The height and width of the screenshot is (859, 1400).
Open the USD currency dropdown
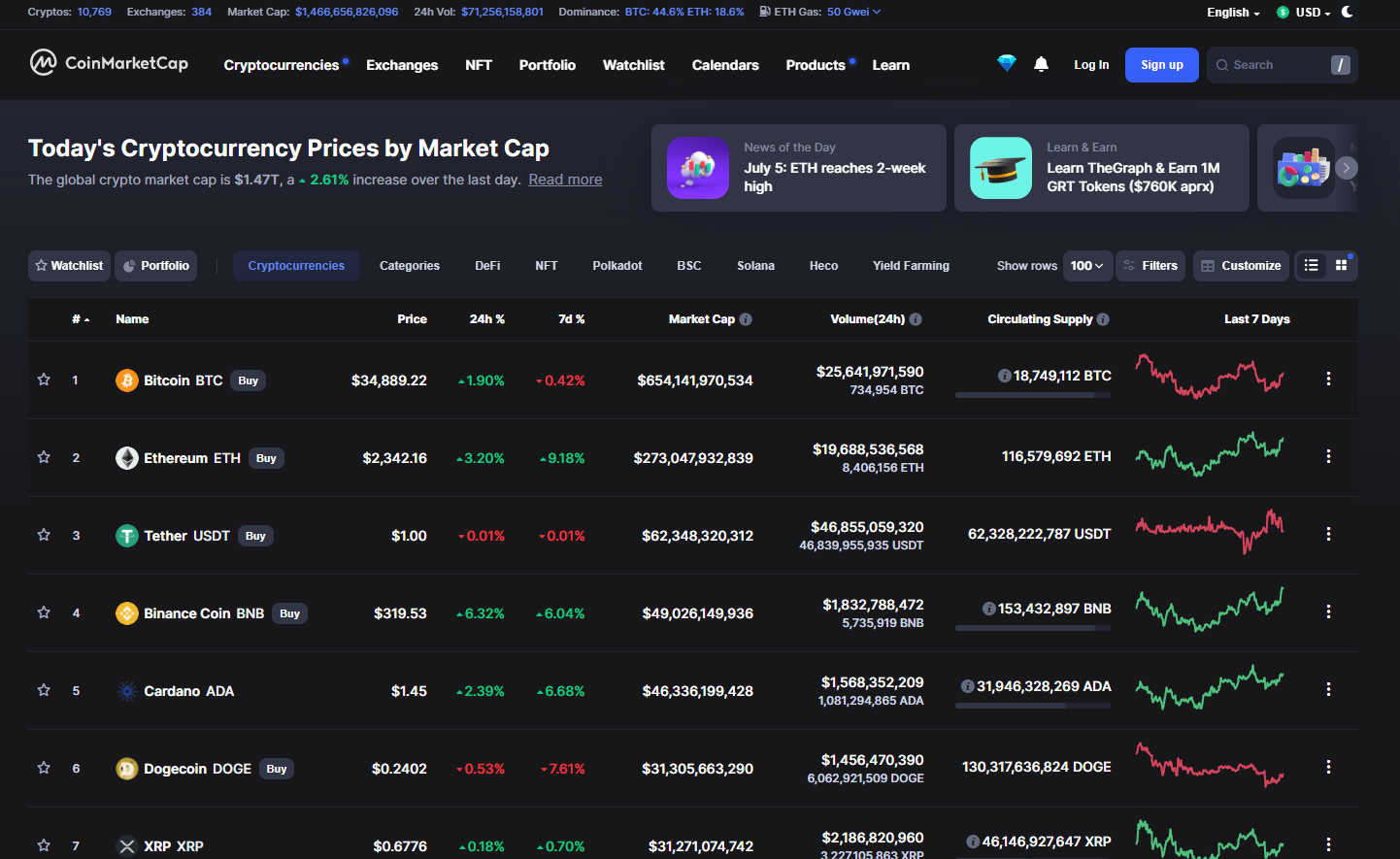tap(1304, 13)
